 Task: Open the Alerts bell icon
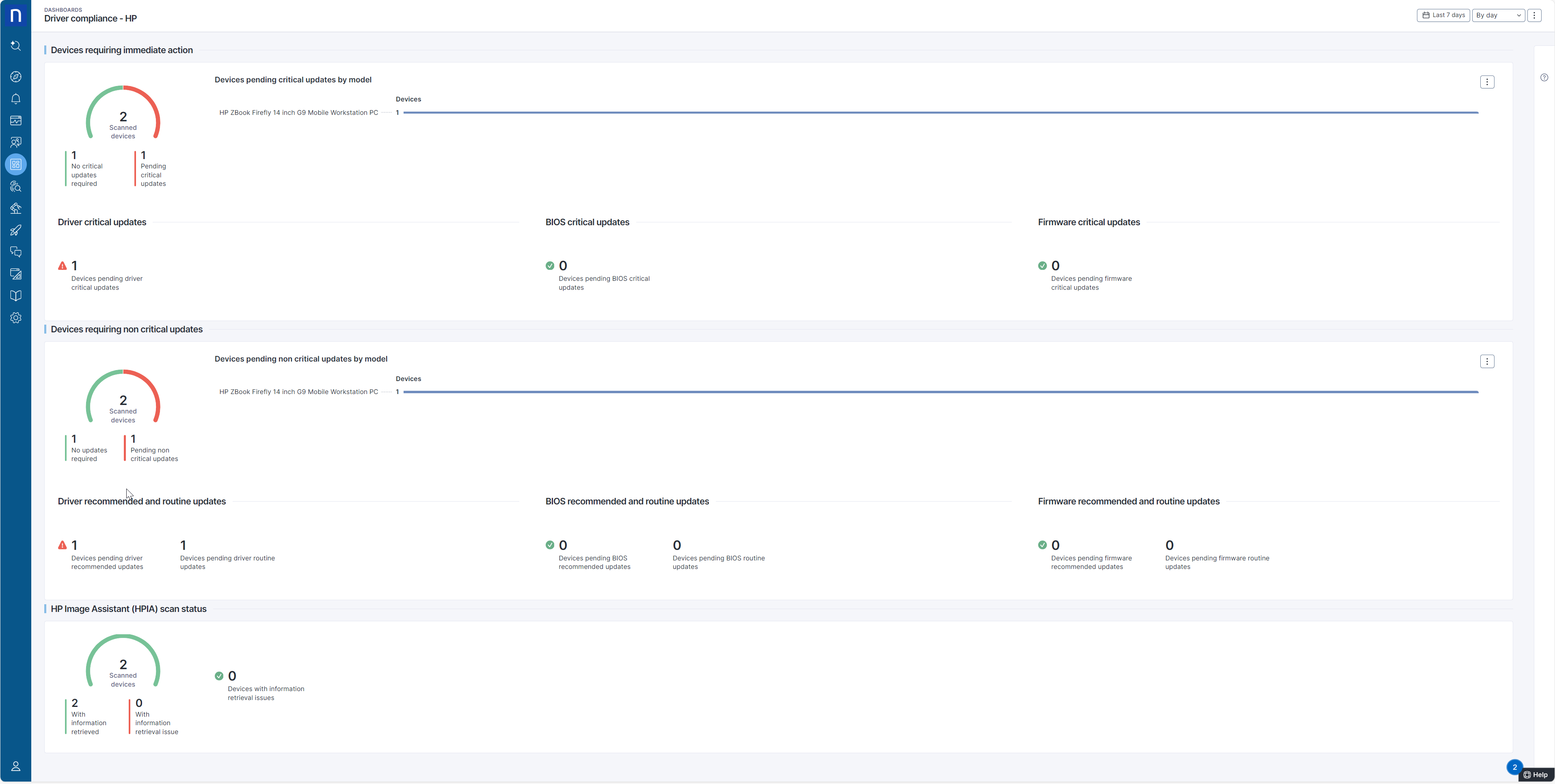16,98
